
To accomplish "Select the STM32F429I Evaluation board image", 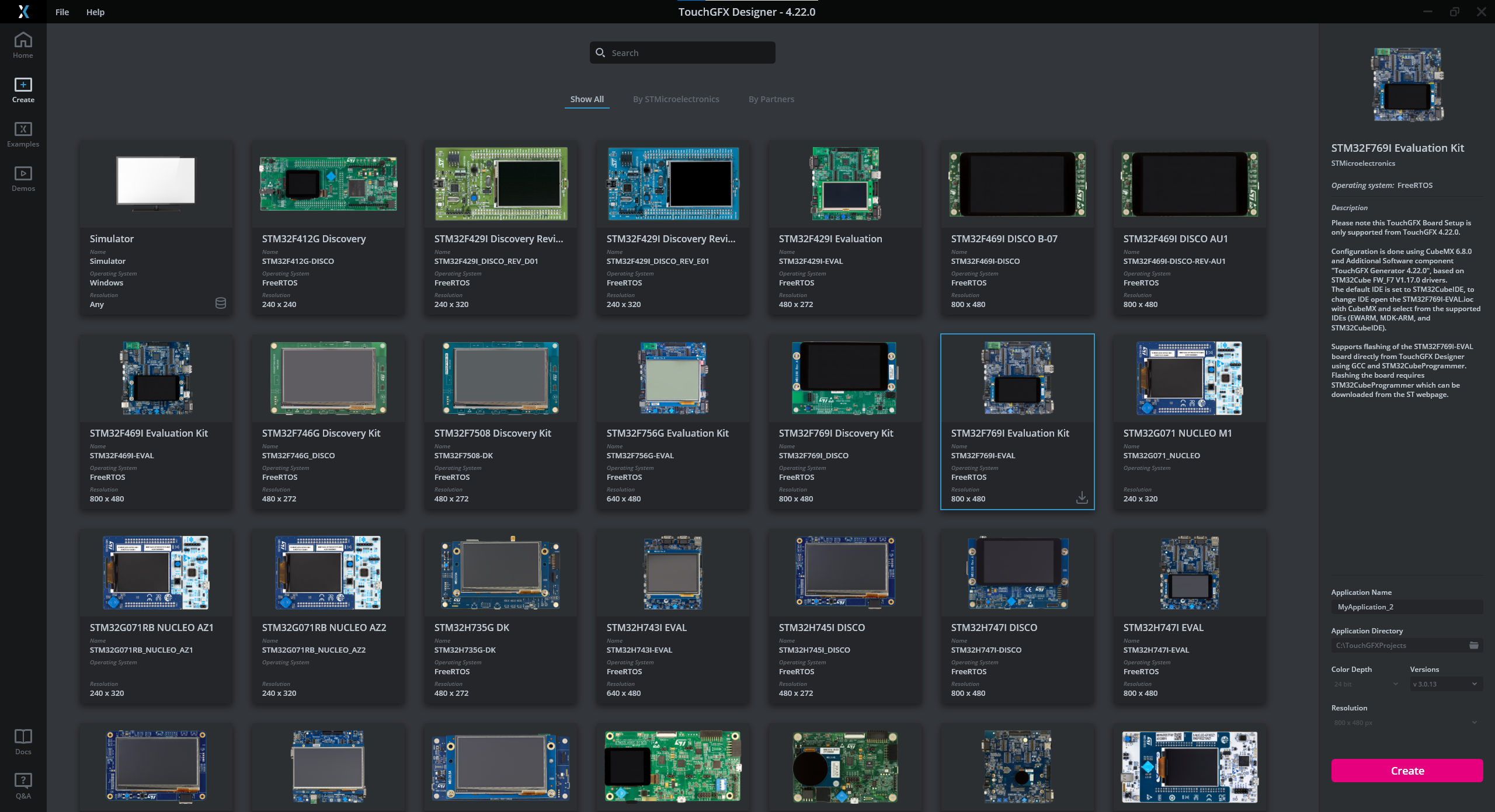I will click(846, 184).
